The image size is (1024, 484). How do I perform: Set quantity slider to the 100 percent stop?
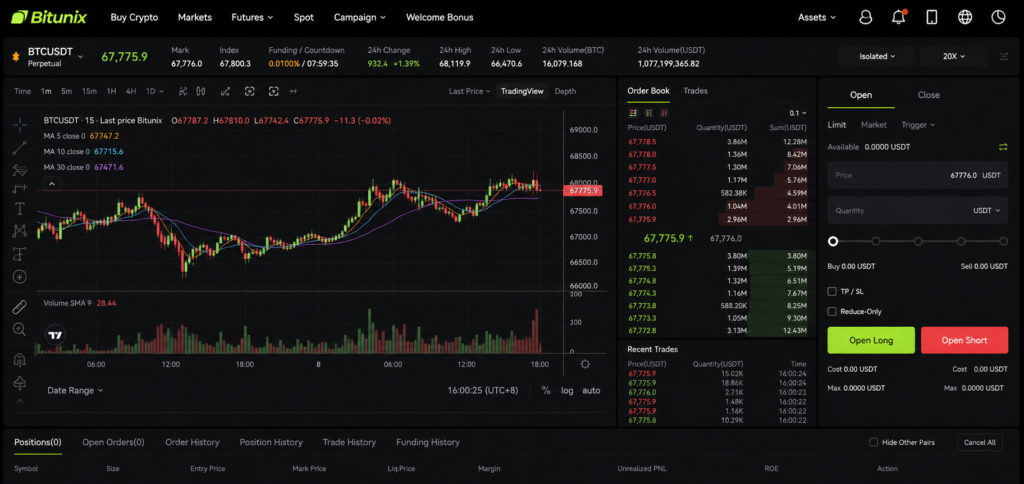click(1003, 241)
